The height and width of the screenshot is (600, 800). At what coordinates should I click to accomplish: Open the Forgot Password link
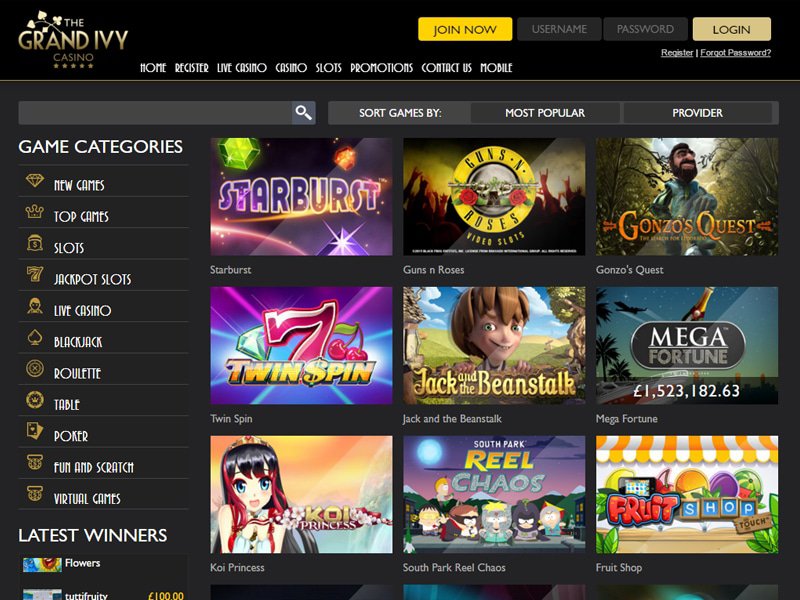[735, 53]
